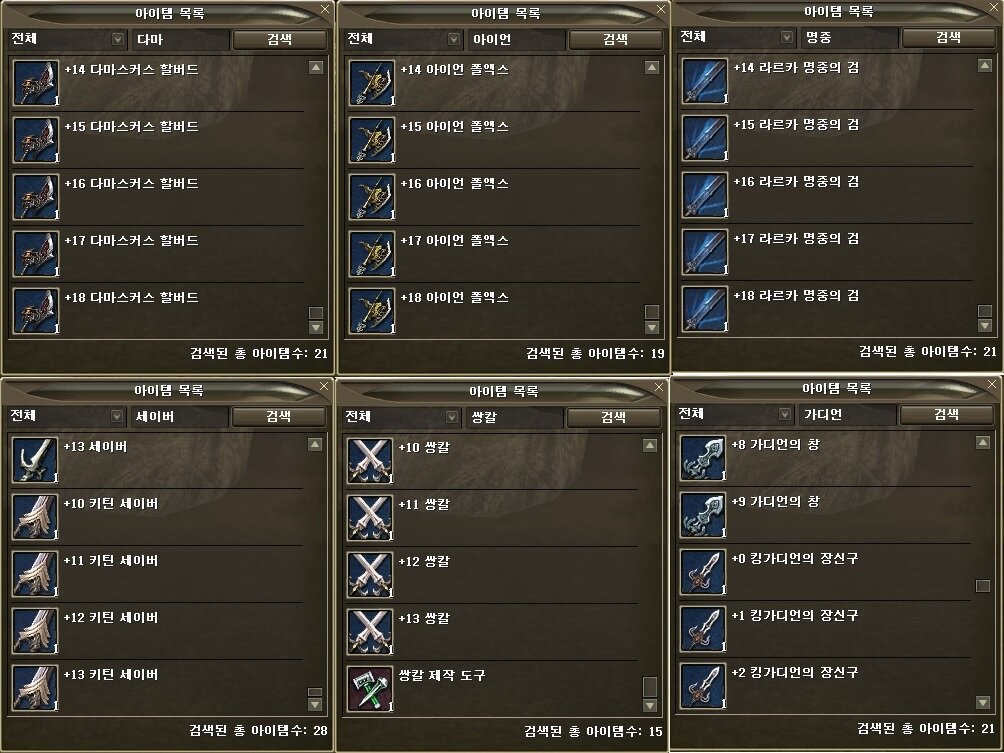Select the +16 라르카 명중의 검 sword icon
The width and height of the screenshot is (1004, 753).
[x=704, y=195]
